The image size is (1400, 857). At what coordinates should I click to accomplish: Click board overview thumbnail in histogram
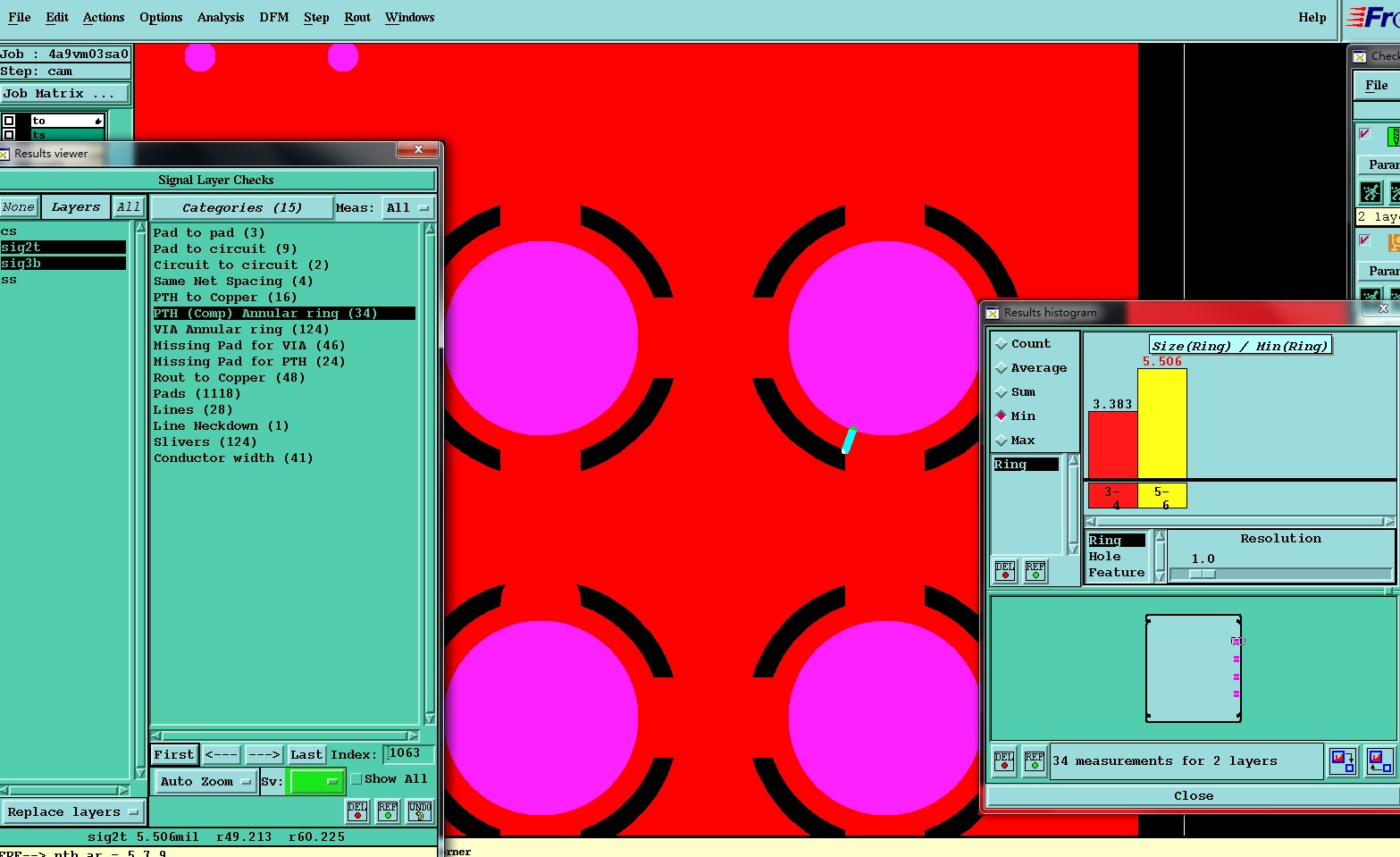pos(1194,668)
